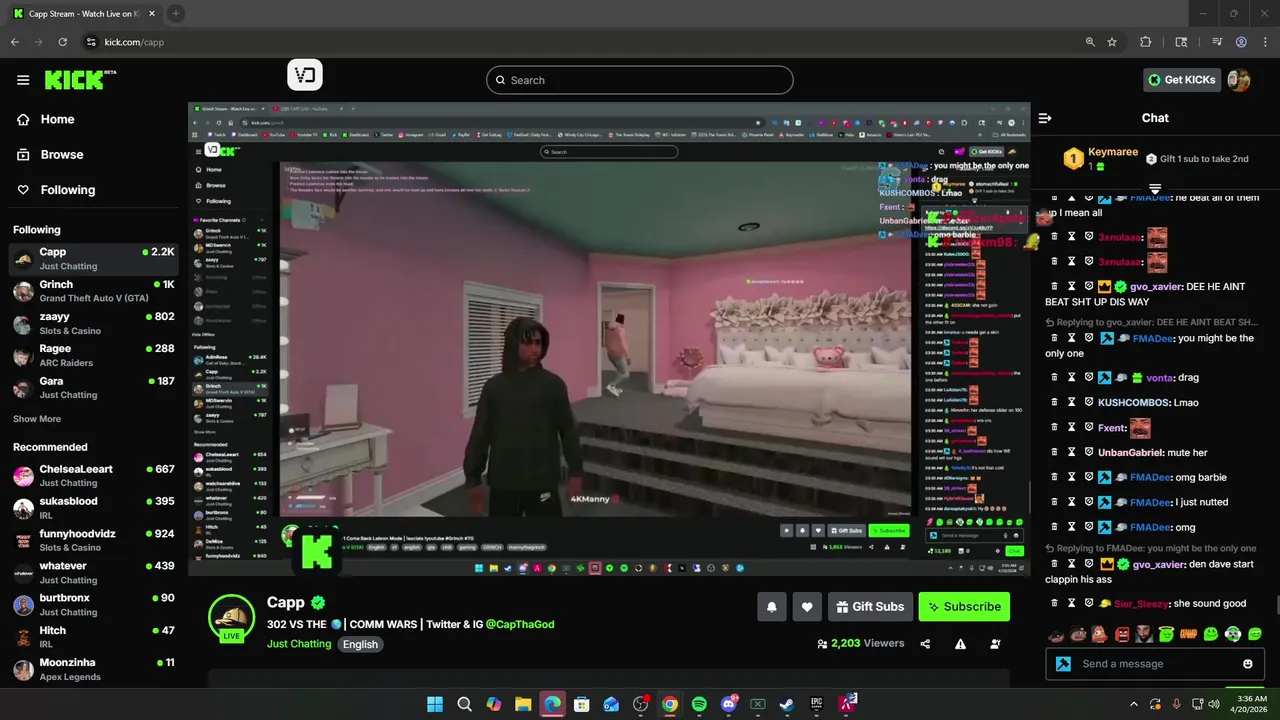
Task: Open zaayy channel in Following list
Action: 94,323
